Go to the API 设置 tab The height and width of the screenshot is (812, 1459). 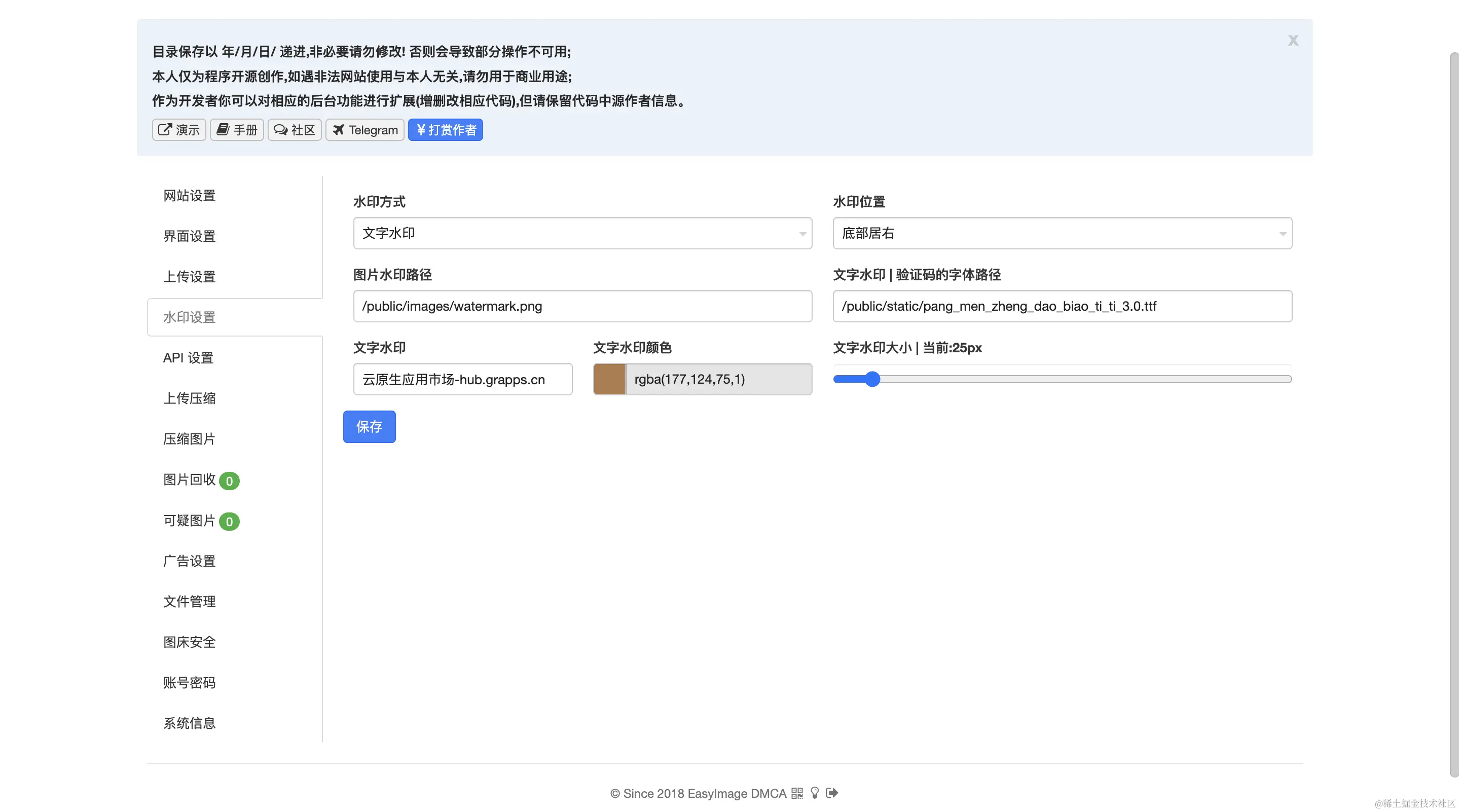pyautogui.click(x=188, y=358)
